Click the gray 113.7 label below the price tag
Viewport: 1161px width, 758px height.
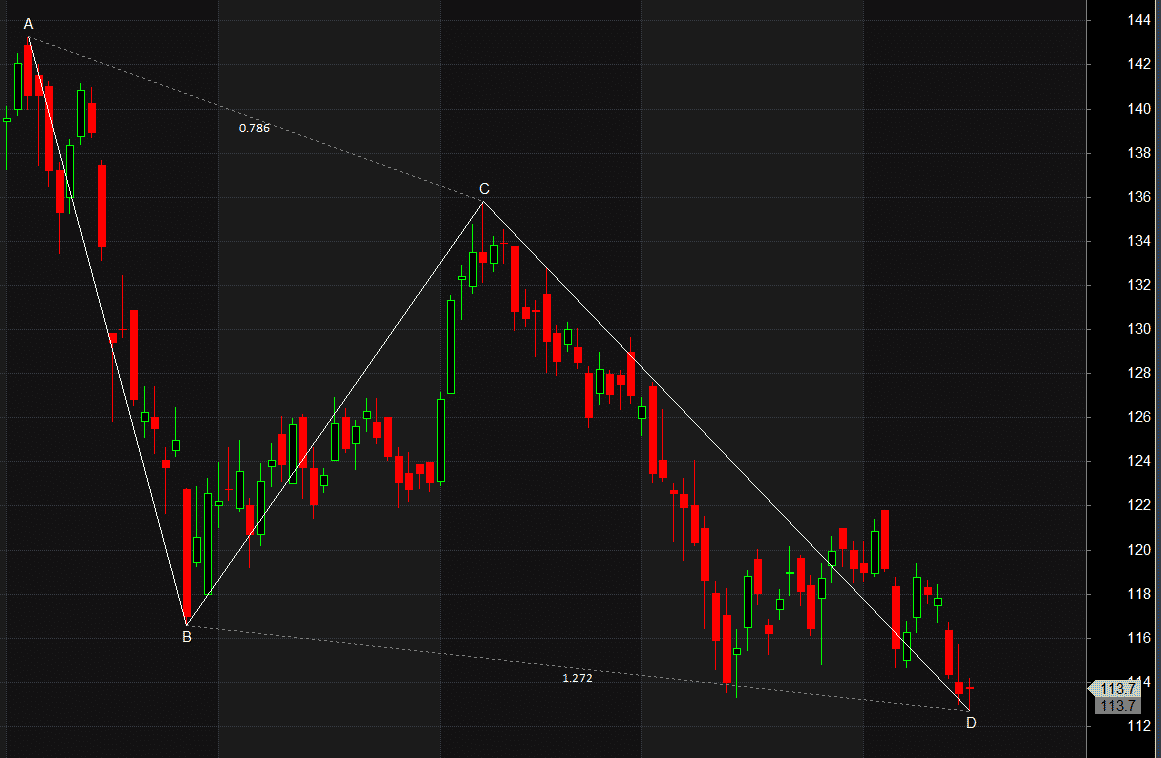pyautogui.click(x=1117, y=706)
